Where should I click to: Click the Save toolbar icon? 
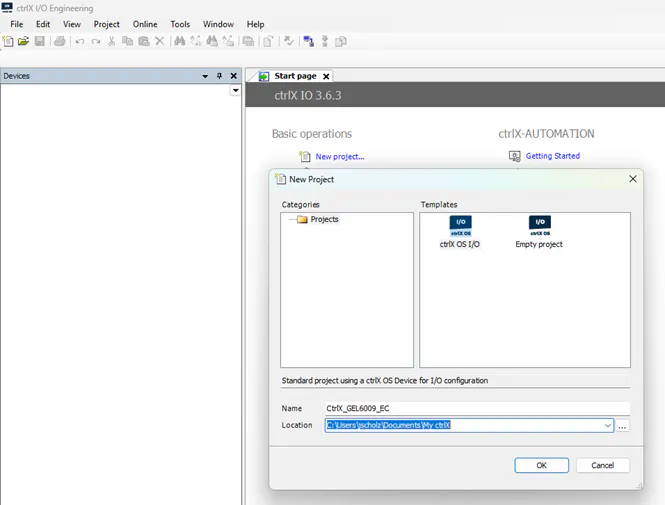tap(39, 41)
